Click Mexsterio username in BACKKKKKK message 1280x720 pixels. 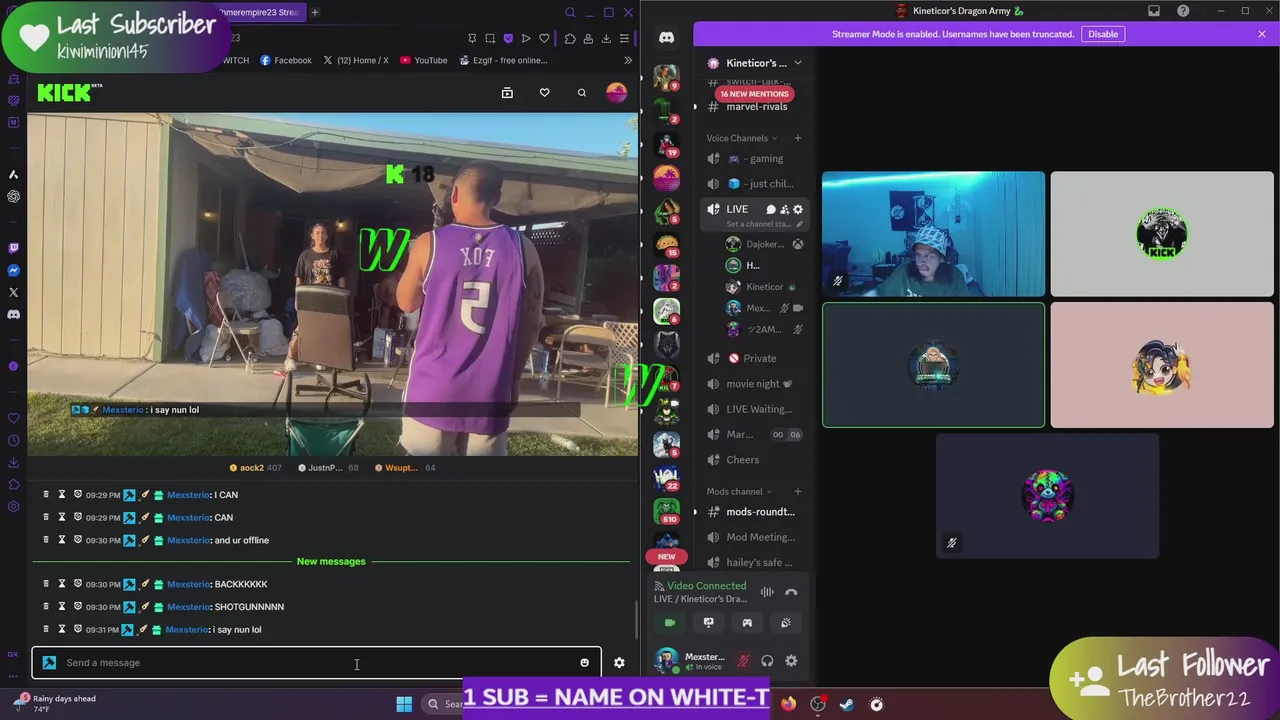tap(189, 584)
